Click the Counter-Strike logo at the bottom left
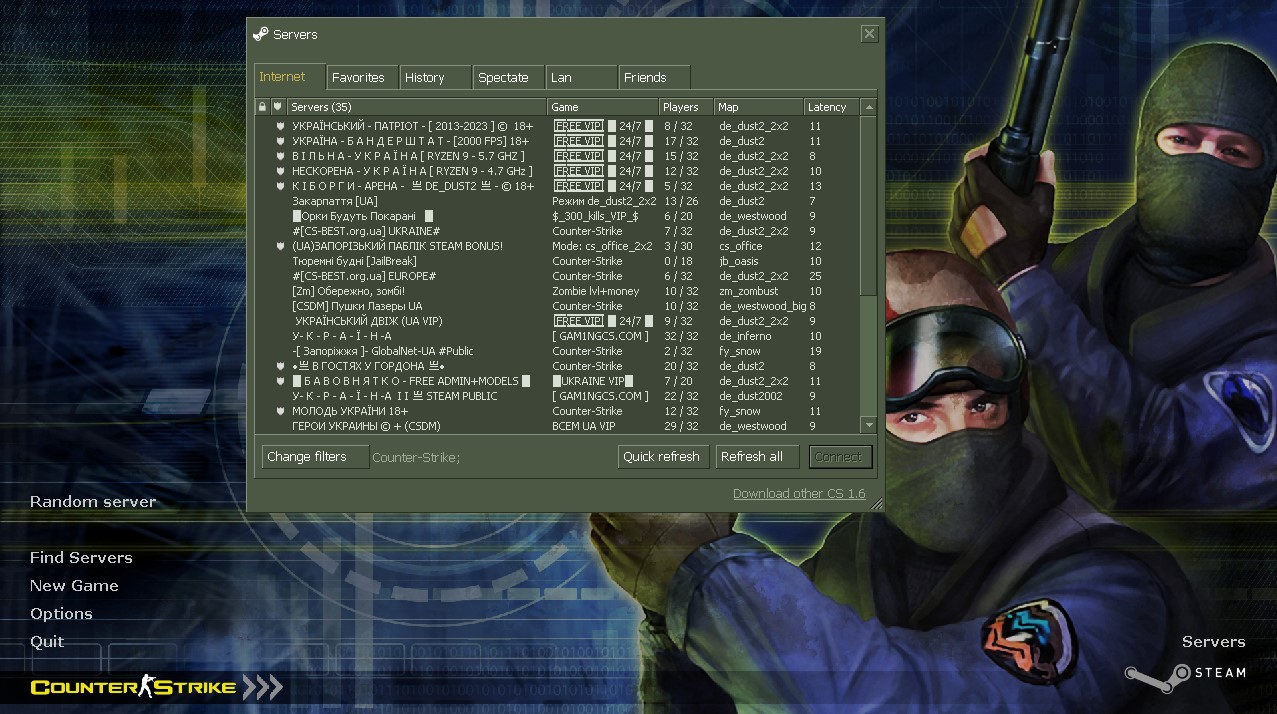 point(157,687)
